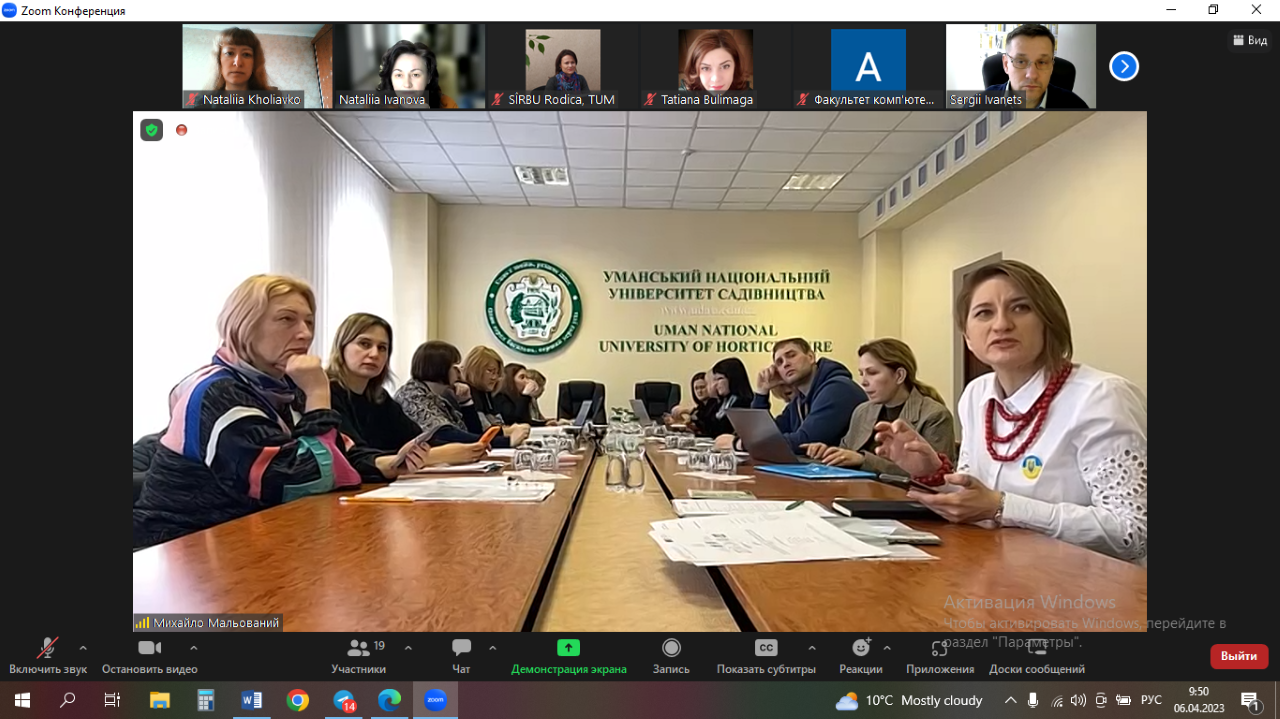The height and width of the screenshot is (719, 1280).
Task: Open Google Chrome from the taskbar
Action: (298, 700)
